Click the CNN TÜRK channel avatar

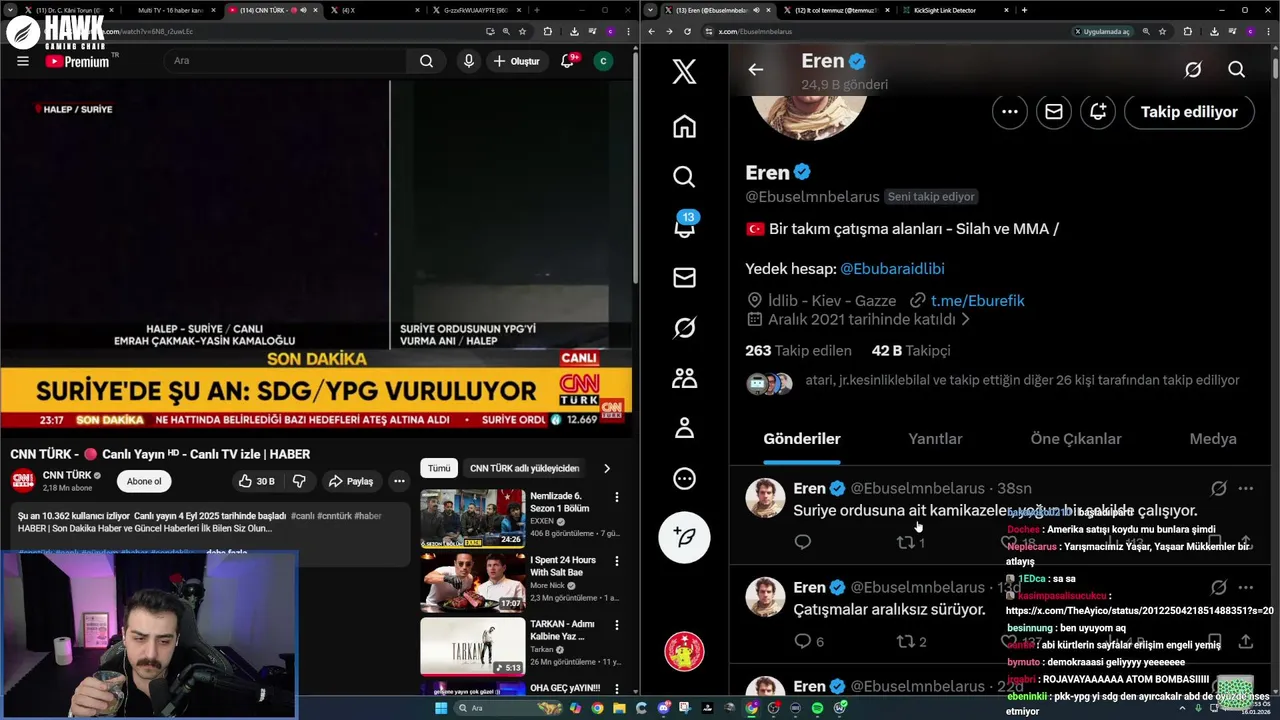(x=23, y=480)
